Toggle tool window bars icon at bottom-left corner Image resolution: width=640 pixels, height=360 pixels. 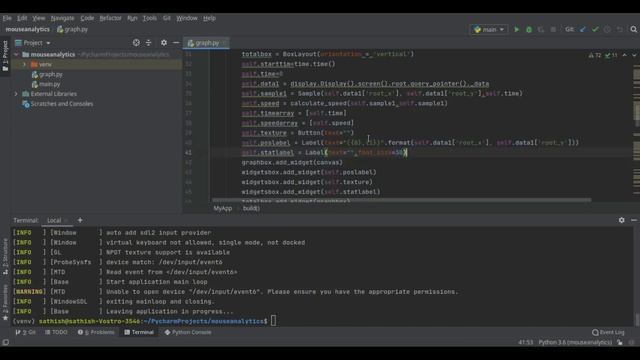(5, 342)
